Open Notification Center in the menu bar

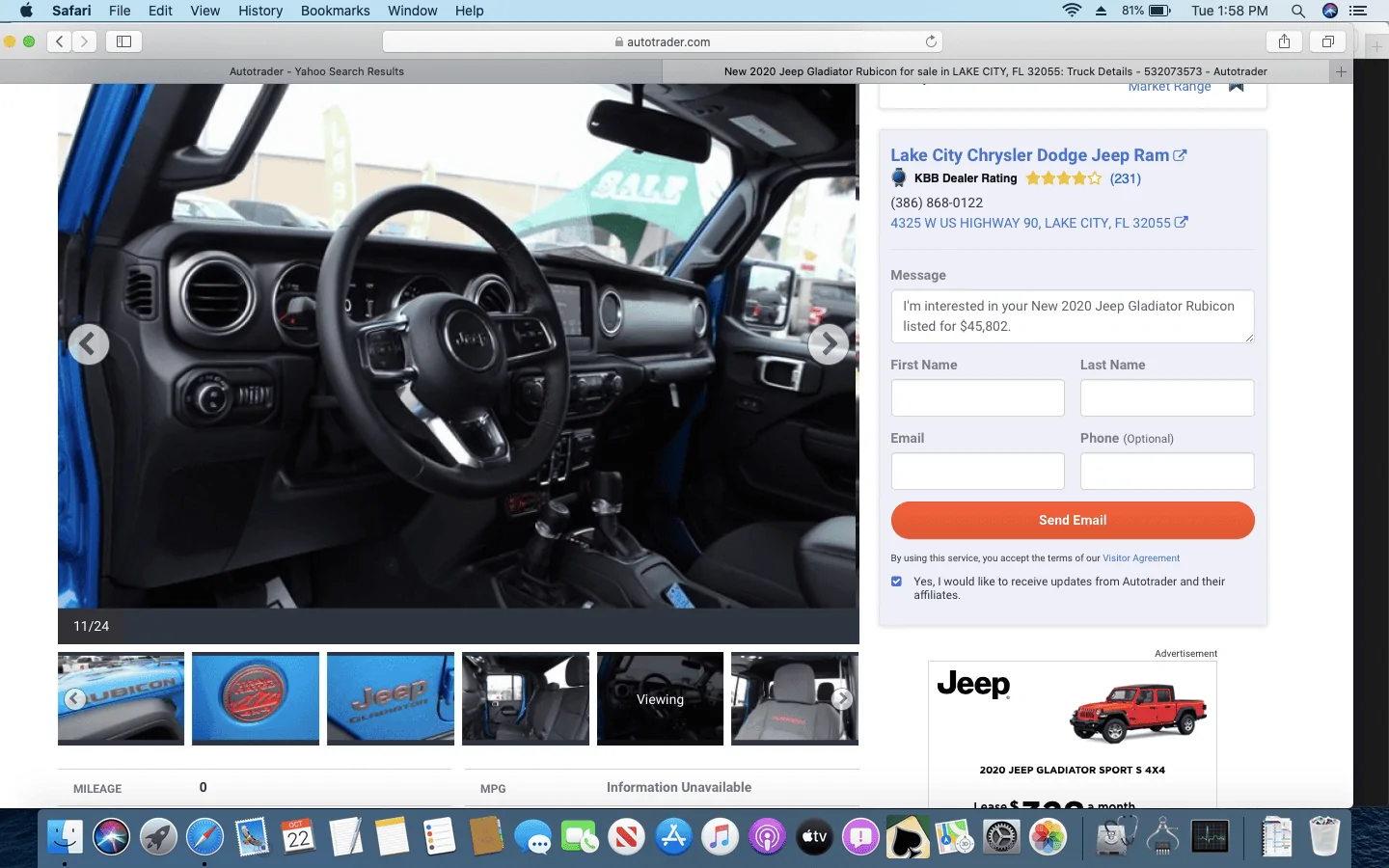point(1359,11)
